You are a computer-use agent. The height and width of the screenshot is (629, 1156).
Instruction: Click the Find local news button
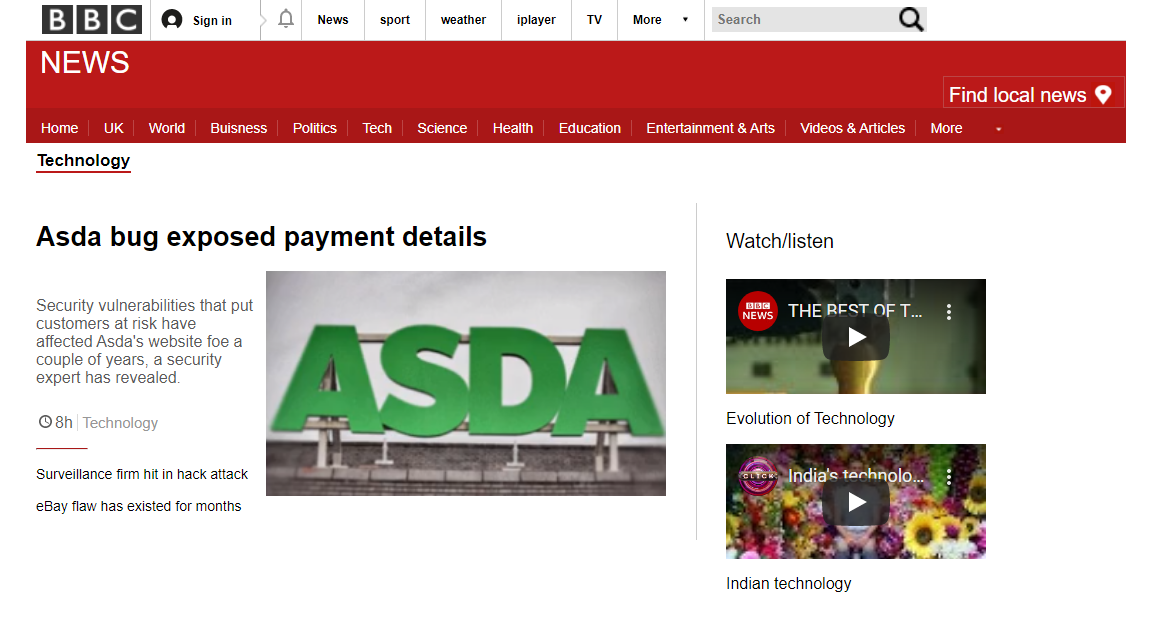(1033, 93)
